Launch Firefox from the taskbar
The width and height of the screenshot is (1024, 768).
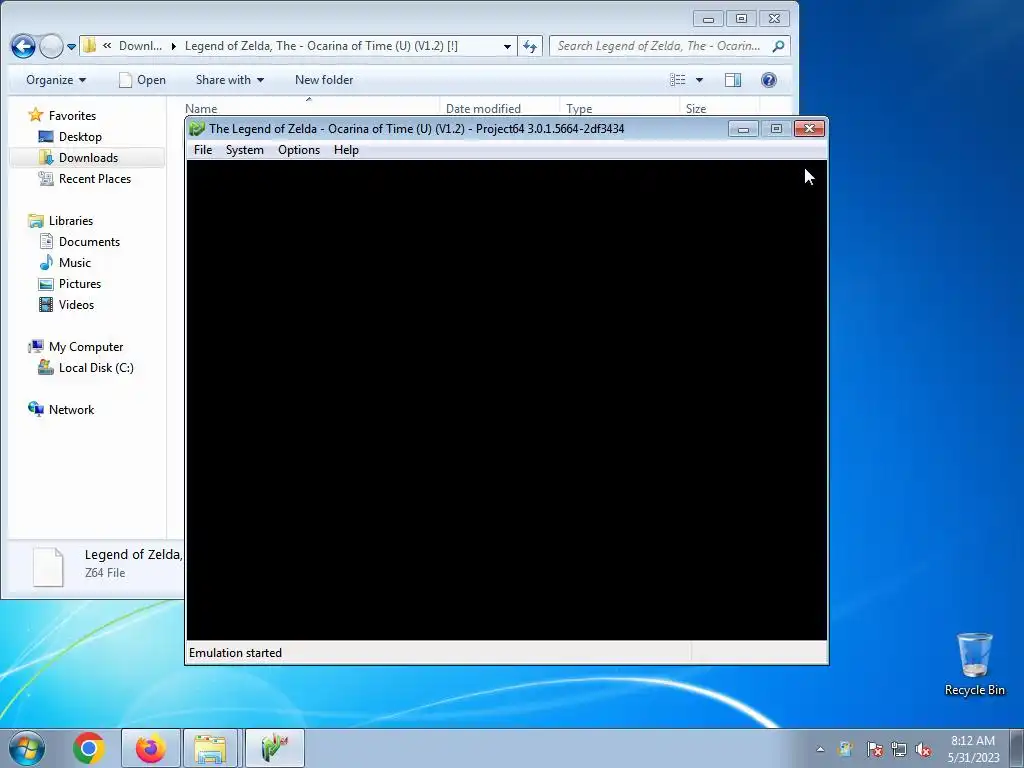pos(150,748)
